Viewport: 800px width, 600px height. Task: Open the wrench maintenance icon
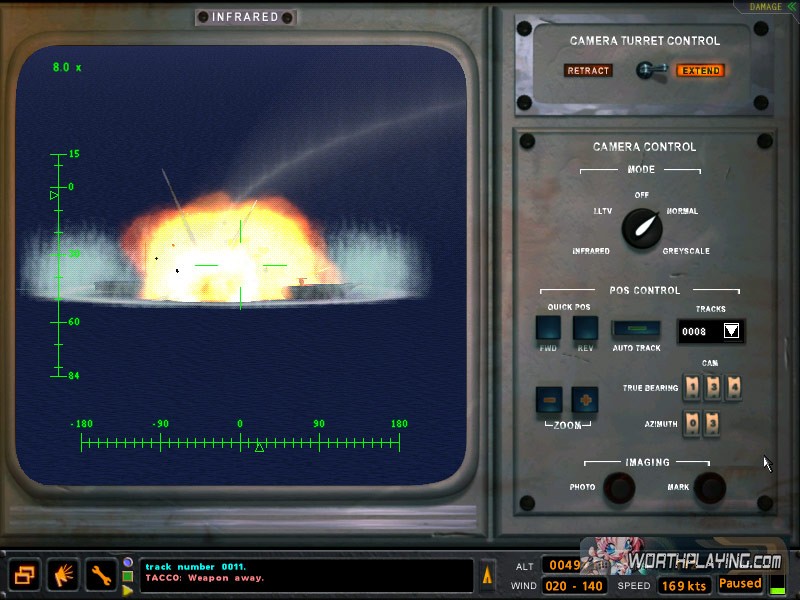coord(101,574)
